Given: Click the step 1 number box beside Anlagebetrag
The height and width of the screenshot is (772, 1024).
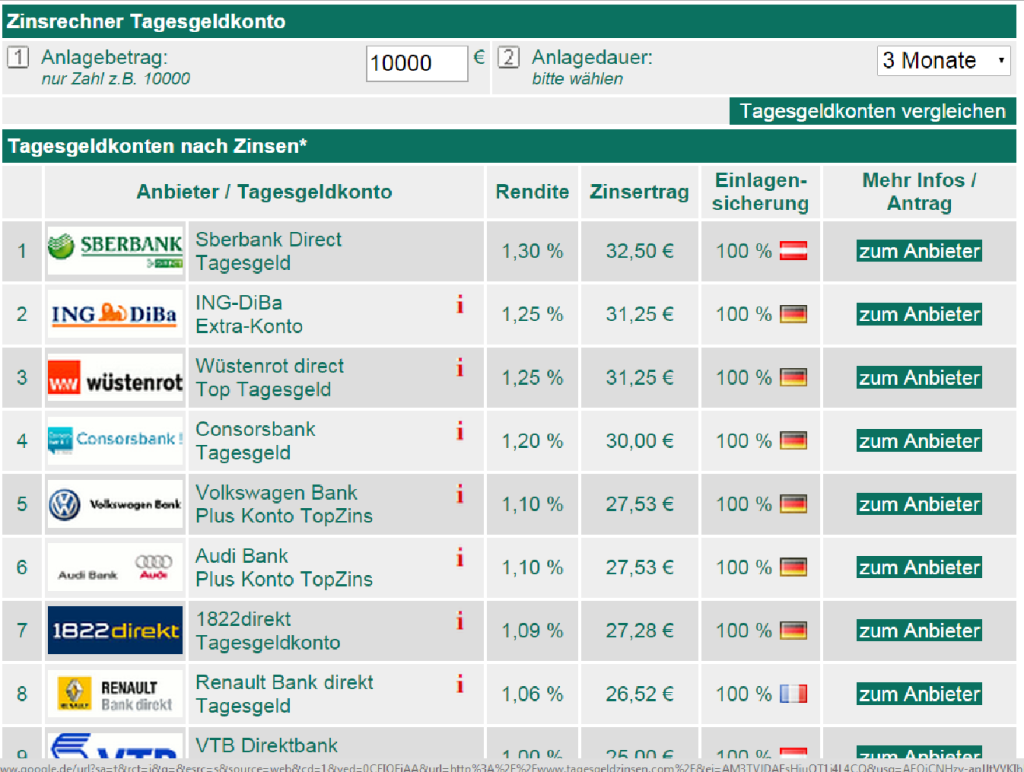Looking at the screenshot, I should pyautogui.click(x=18, y=57).
